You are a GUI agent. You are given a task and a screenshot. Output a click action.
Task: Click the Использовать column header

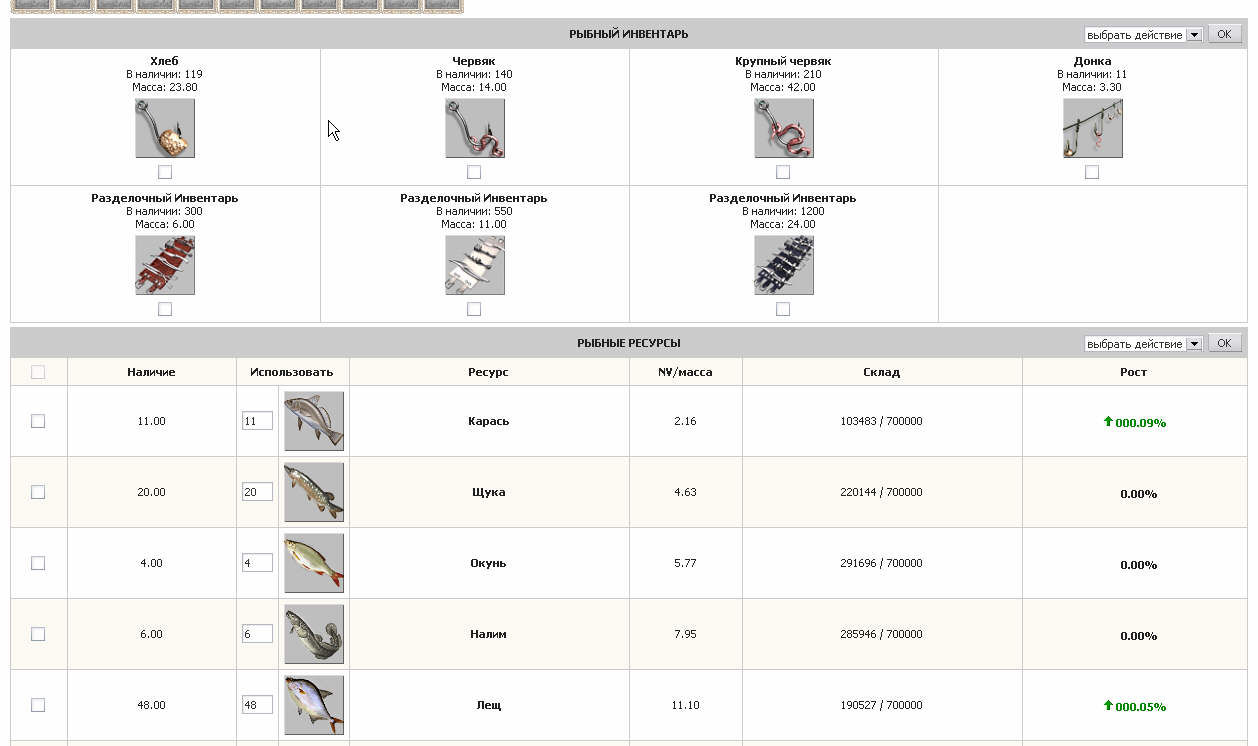292,372
